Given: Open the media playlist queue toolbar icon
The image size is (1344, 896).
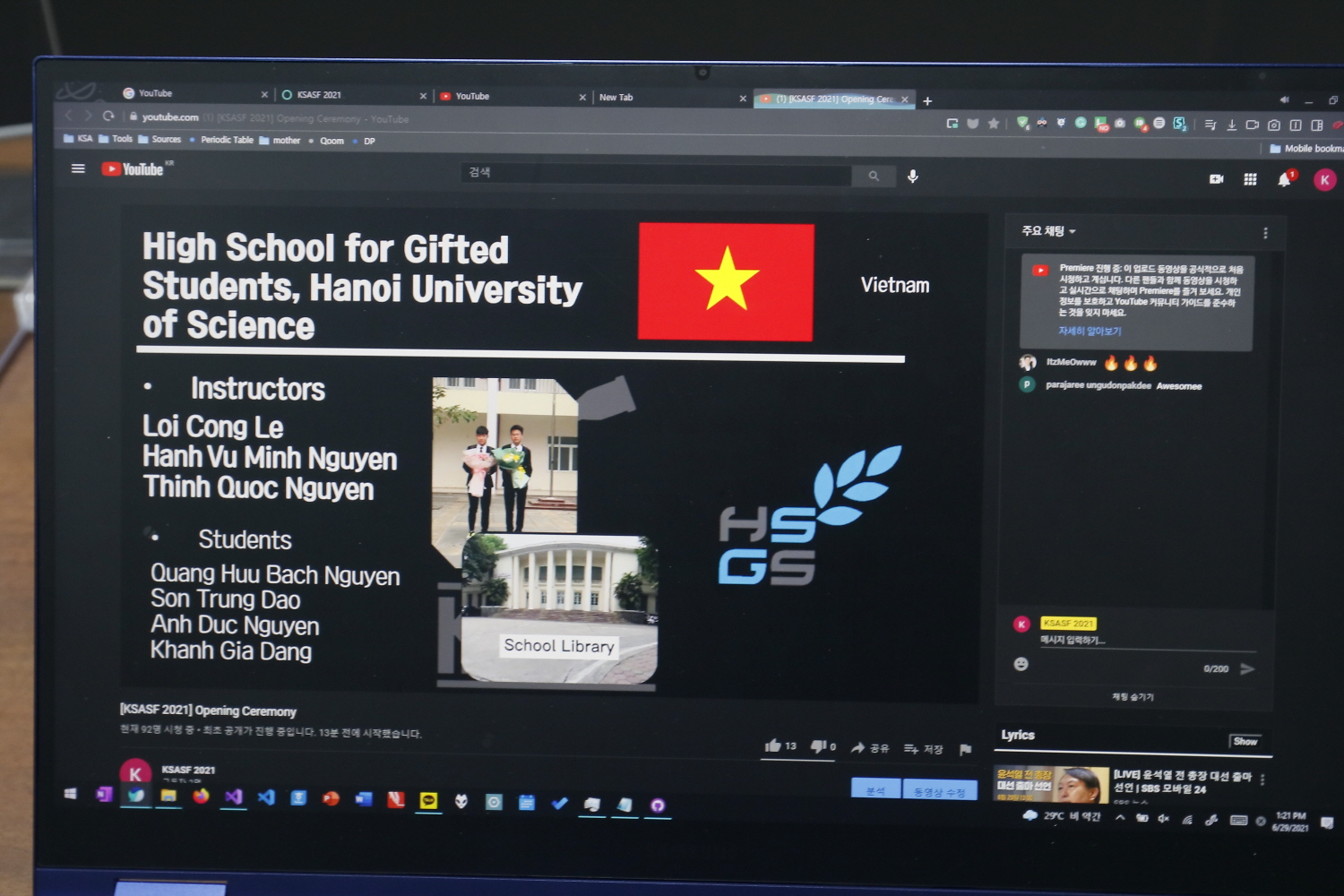Looking at the screenshot, I should pos(1210,125).
